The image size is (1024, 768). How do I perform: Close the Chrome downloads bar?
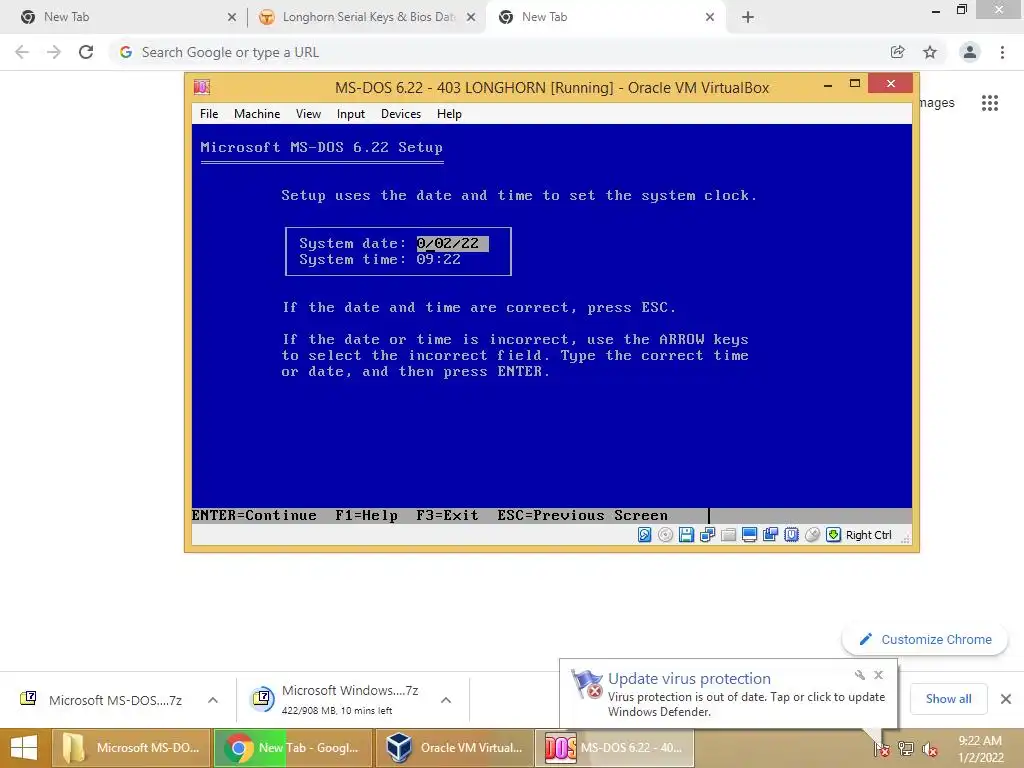[x=1006, y=699]
